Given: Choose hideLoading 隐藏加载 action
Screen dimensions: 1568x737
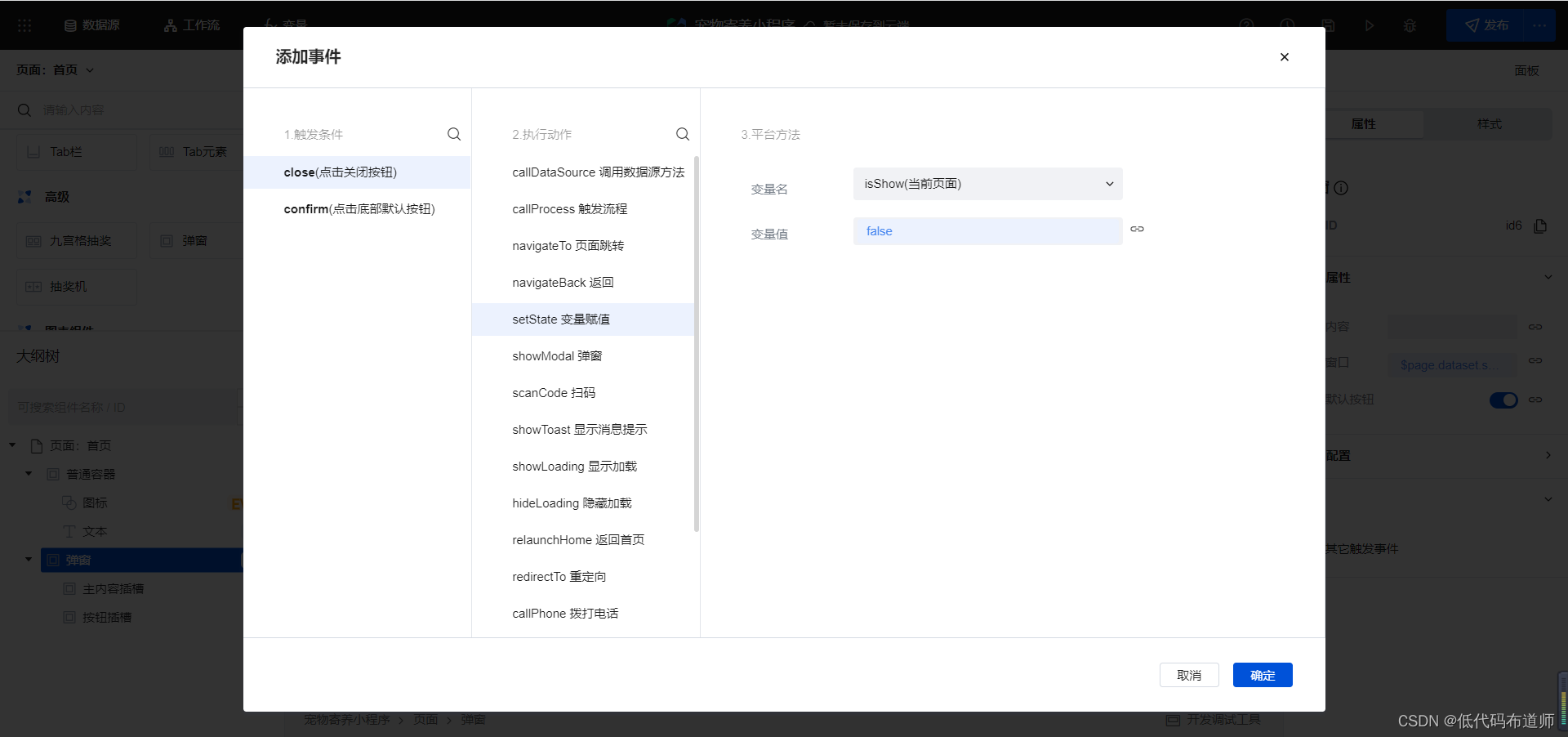Looking at the screenshot, I should pos(582,503).
